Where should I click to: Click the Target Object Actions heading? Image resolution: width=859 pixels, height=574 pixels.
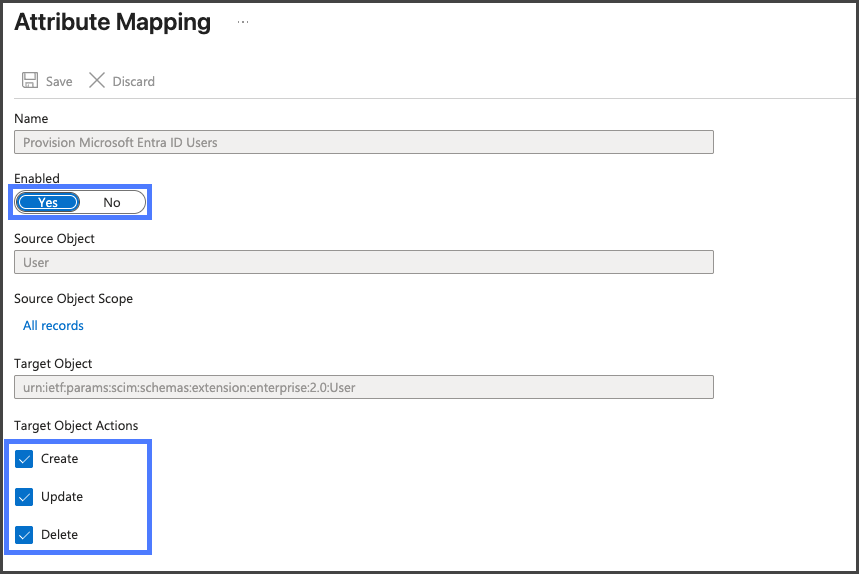(76, 425)
